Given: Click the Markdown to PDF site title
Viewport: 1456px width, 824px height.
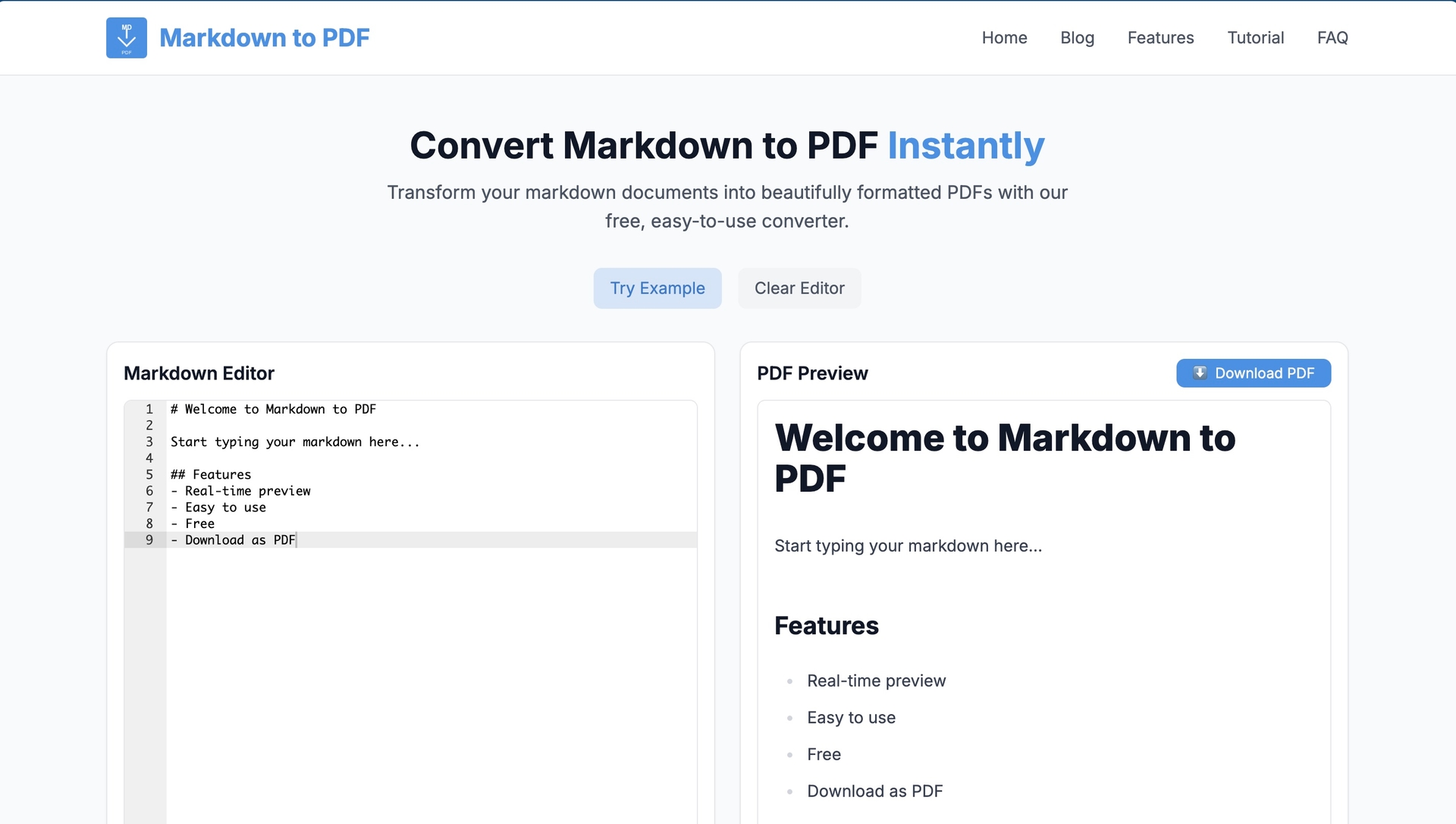Looking at the screenshot, I should [264, 38].
